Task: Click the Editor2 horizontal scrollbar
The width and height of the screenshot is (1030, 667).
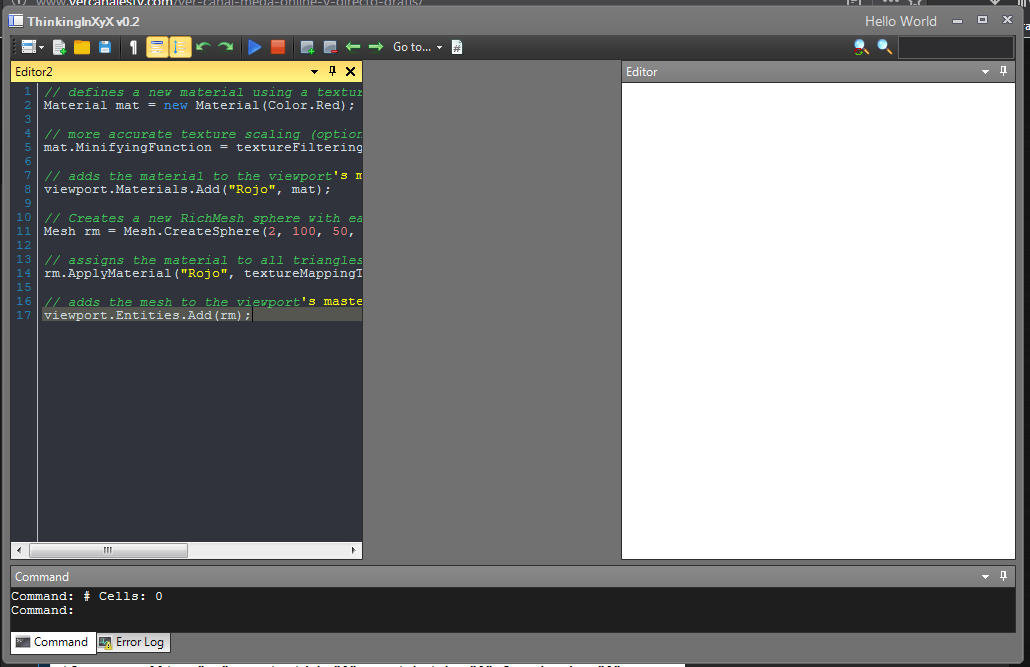Action: (108, 550)
